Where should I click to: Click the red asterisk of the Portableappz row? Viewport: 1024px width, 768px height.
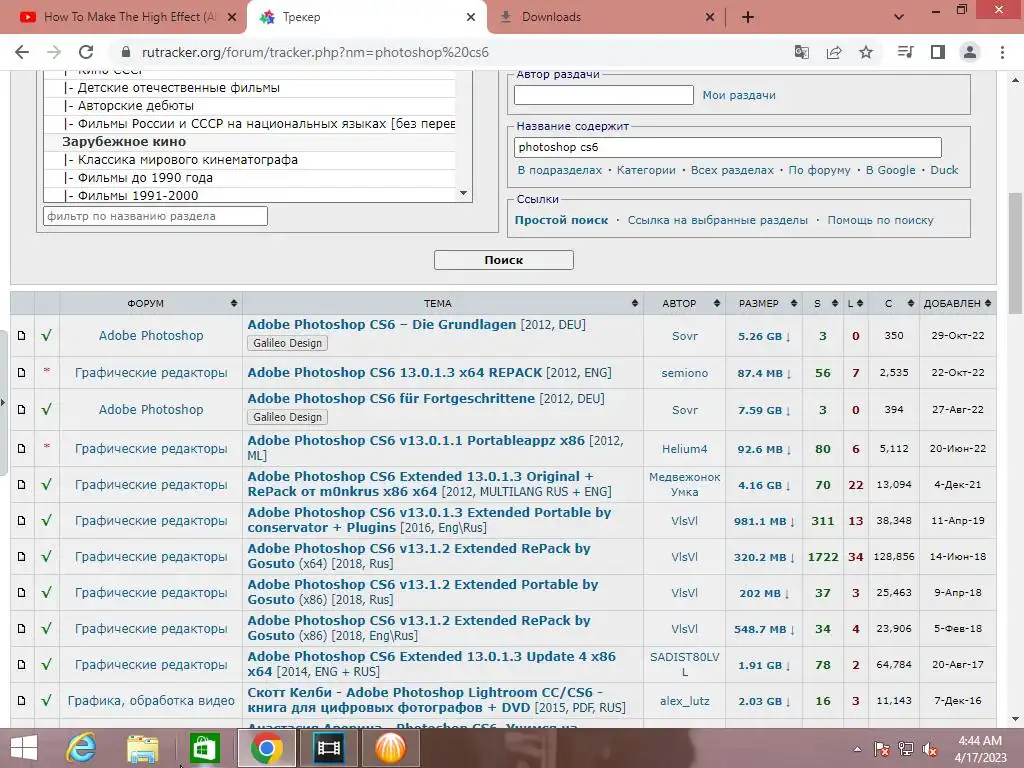[46, 447]
